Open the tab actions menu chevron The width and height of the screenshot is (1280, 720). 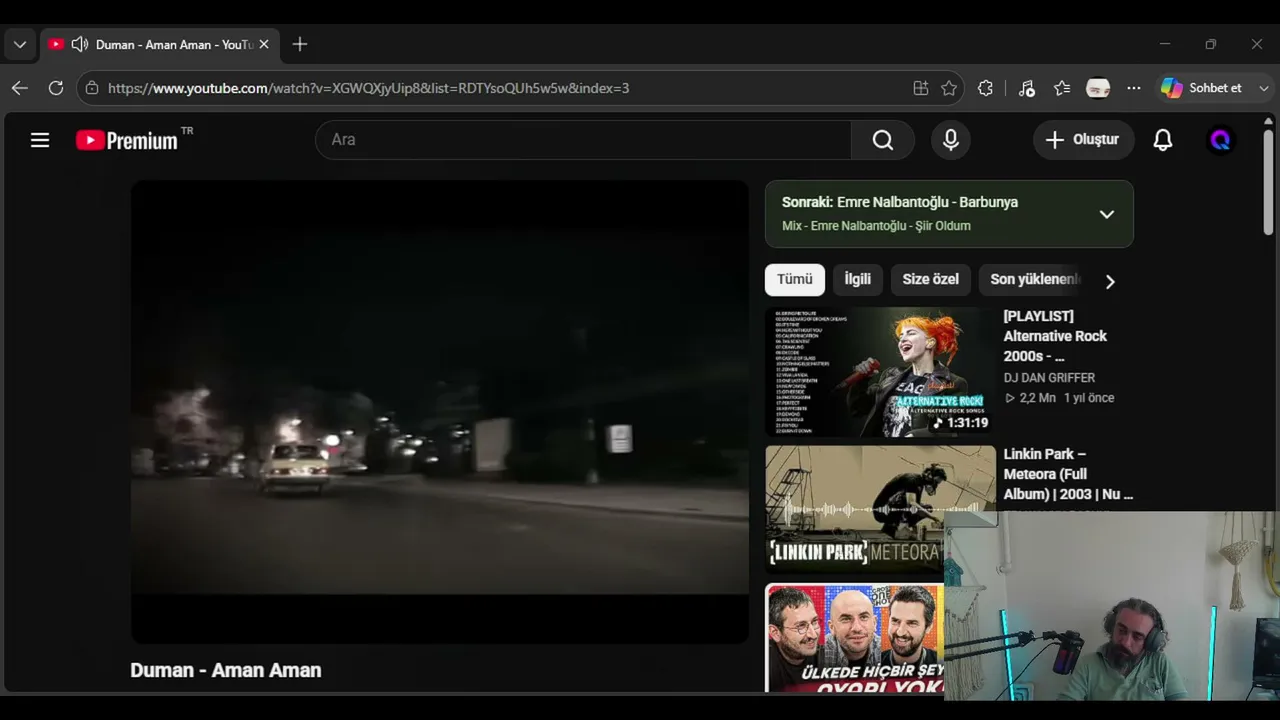coord(20,44)
